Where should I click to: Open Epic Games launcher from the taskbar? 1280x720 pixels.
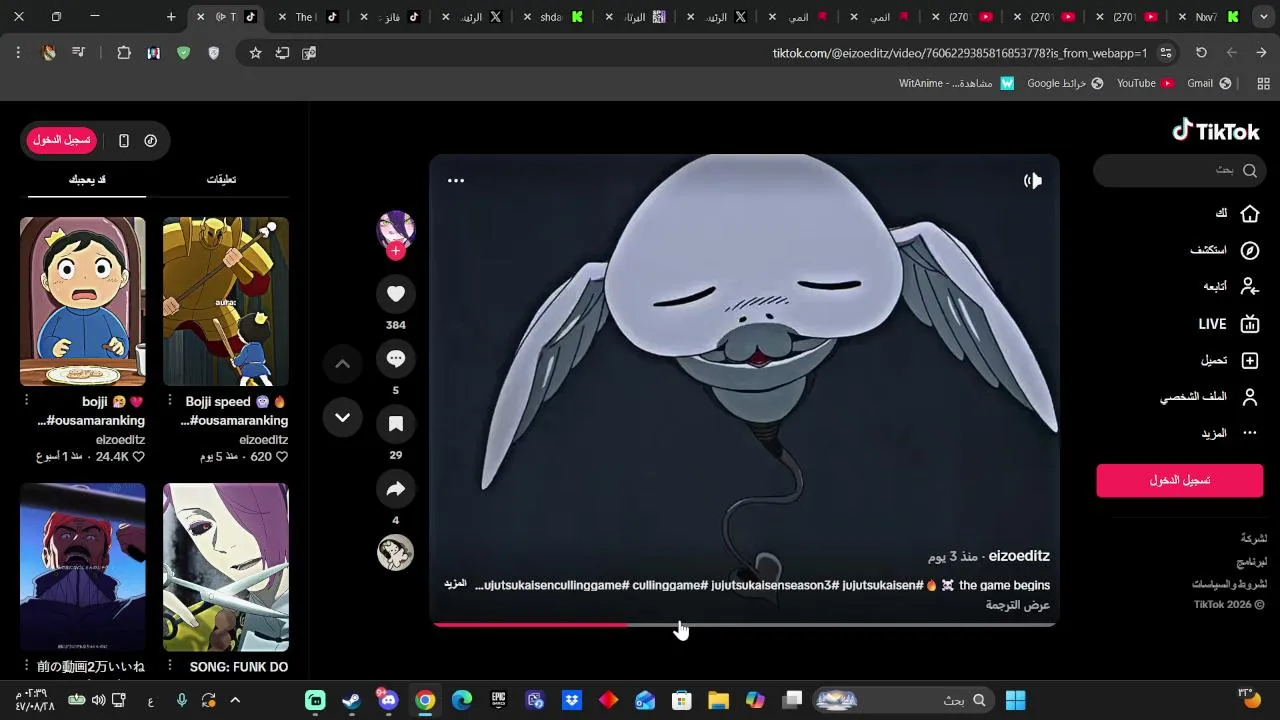click(498, 700)
